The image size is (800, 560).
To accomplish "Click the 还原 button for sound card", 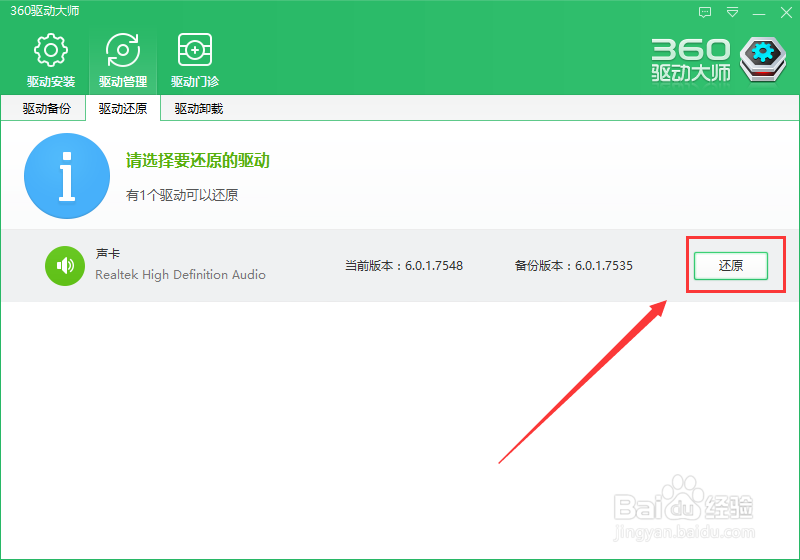I will 731,265.
